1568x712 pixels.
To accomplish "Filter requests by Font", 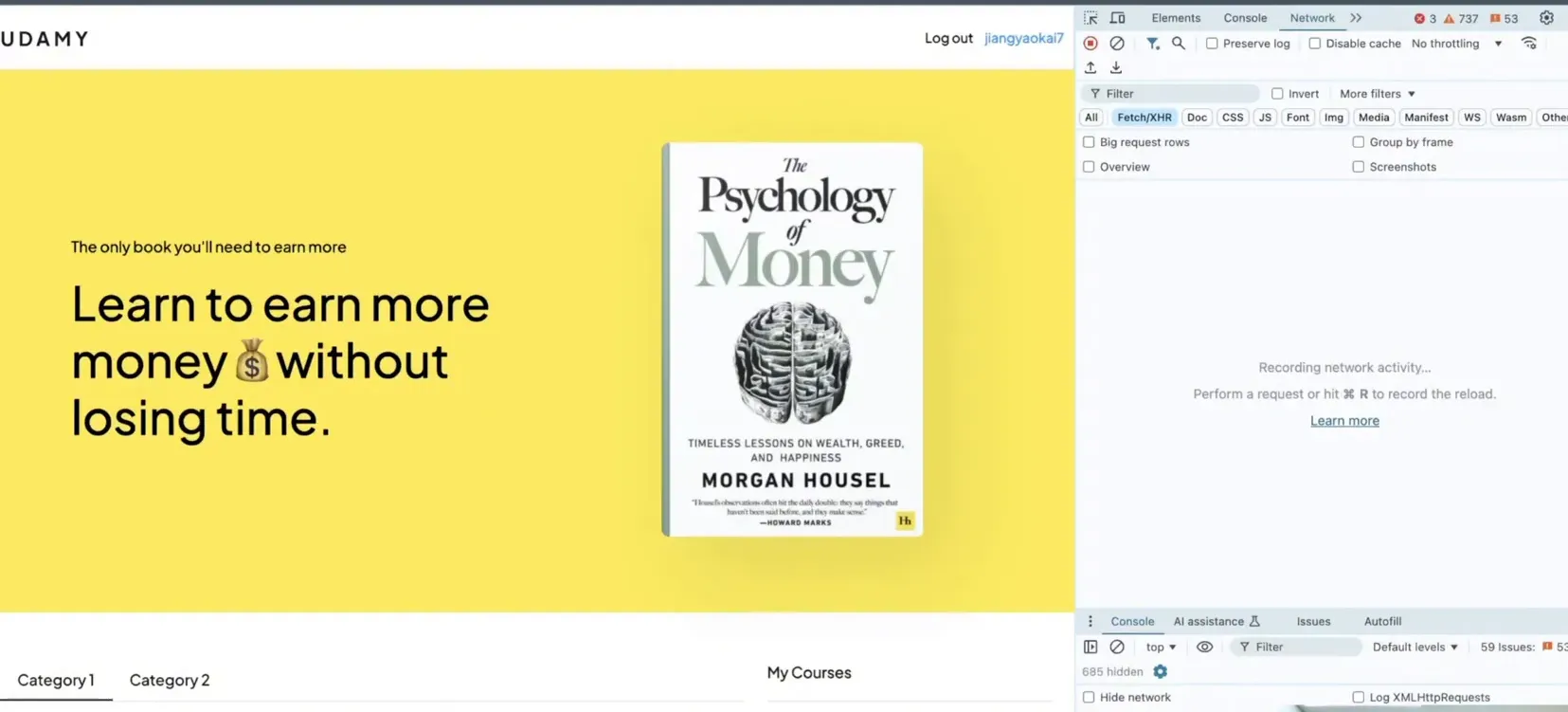I will (1298, 118).
